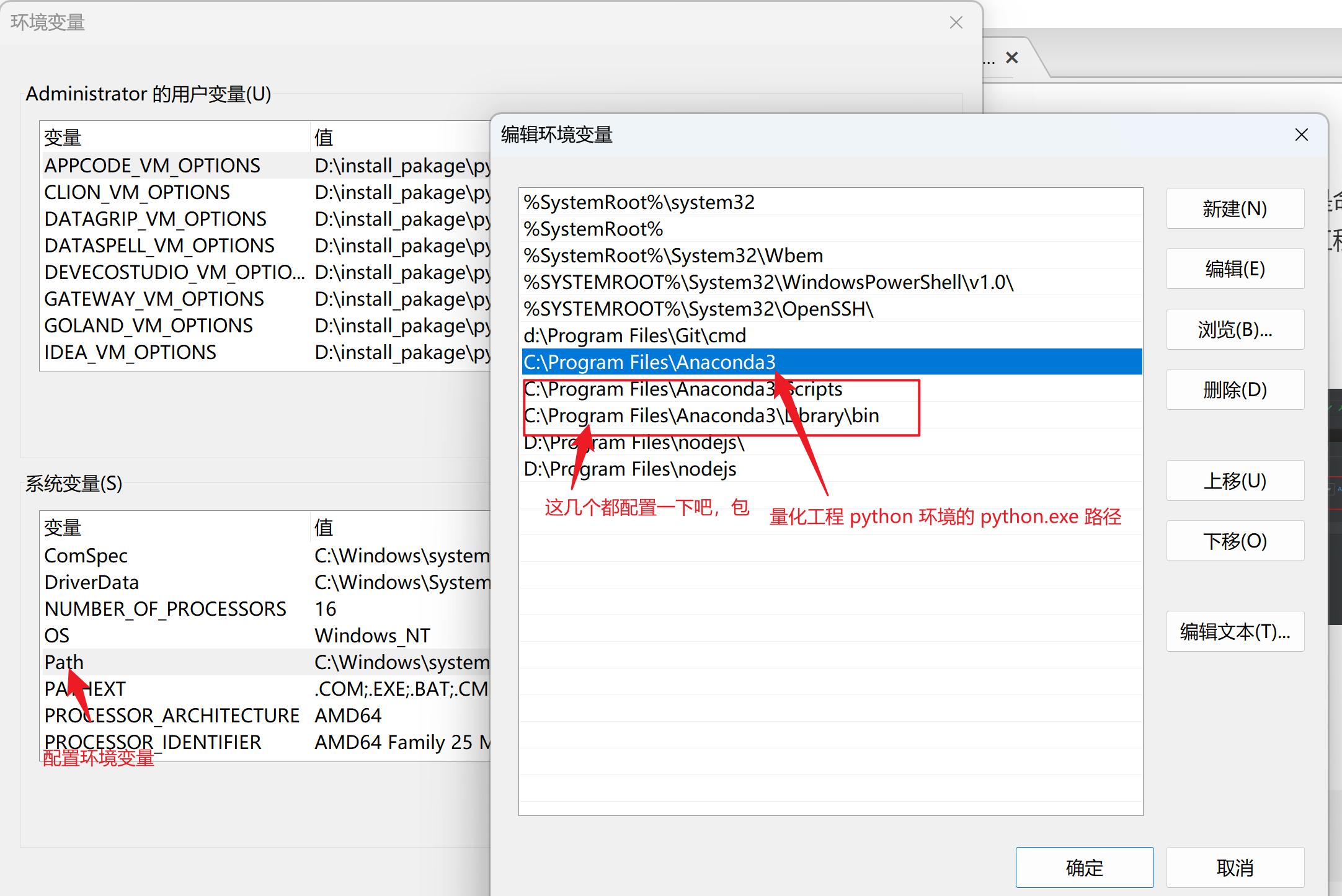The width and height of the screenshot is (1342, 896).
Task: Confirm with the 确定 button
Action: click(1084, 867)
